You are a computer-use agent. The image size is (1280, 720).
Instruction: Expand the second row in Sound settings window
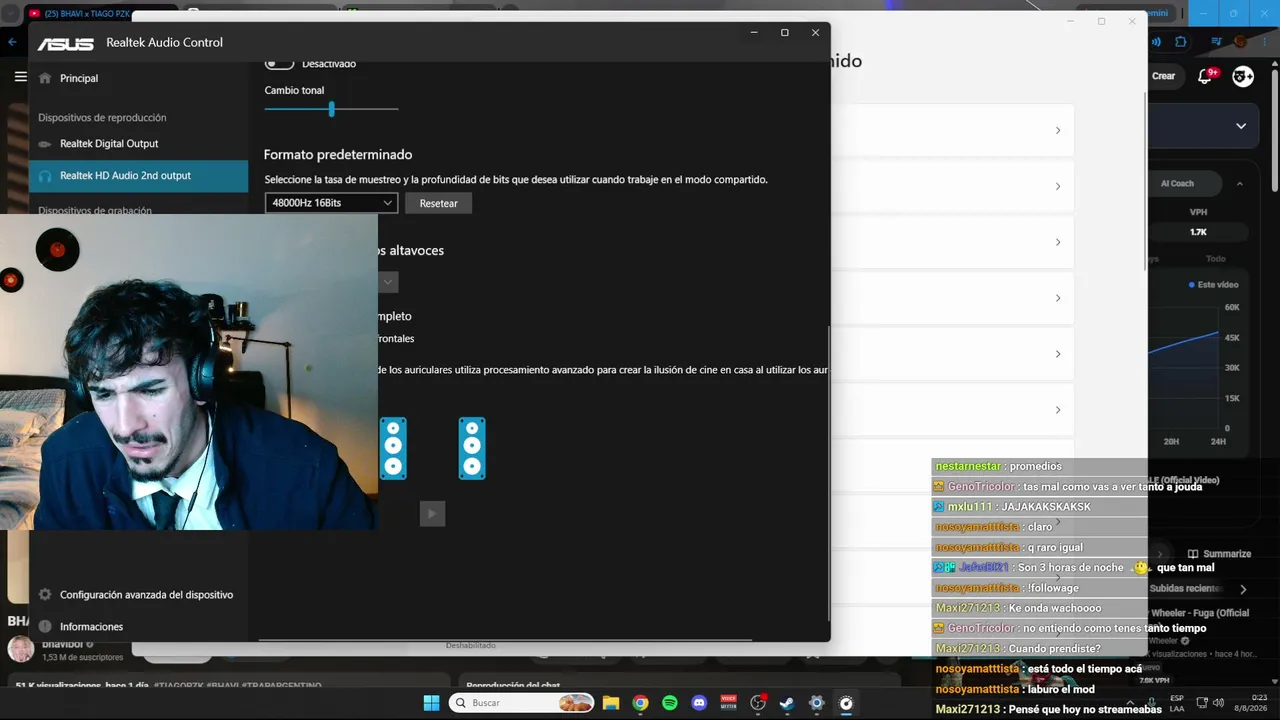[1058, 186]
